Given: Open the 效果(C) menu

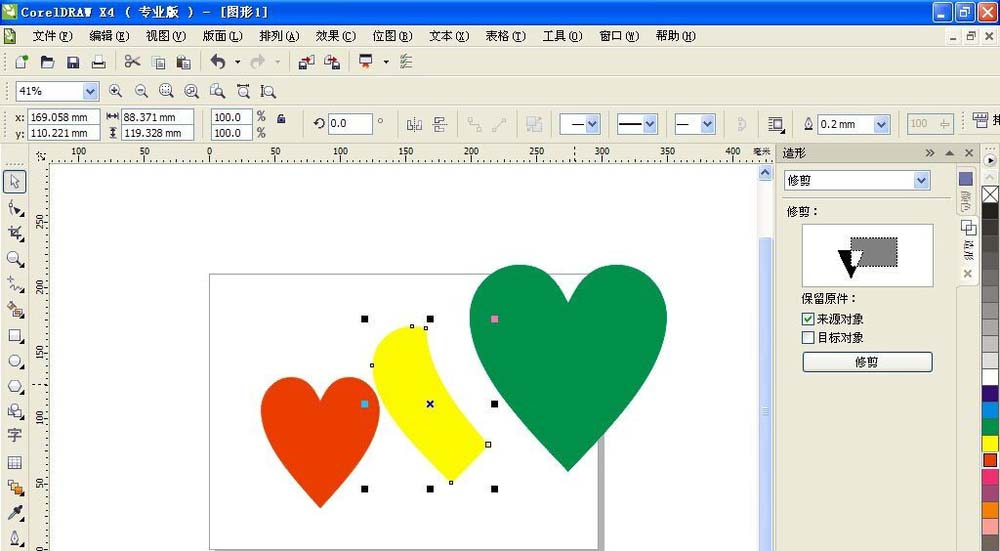Looking at the screenshot, I should tap(335, 36).
